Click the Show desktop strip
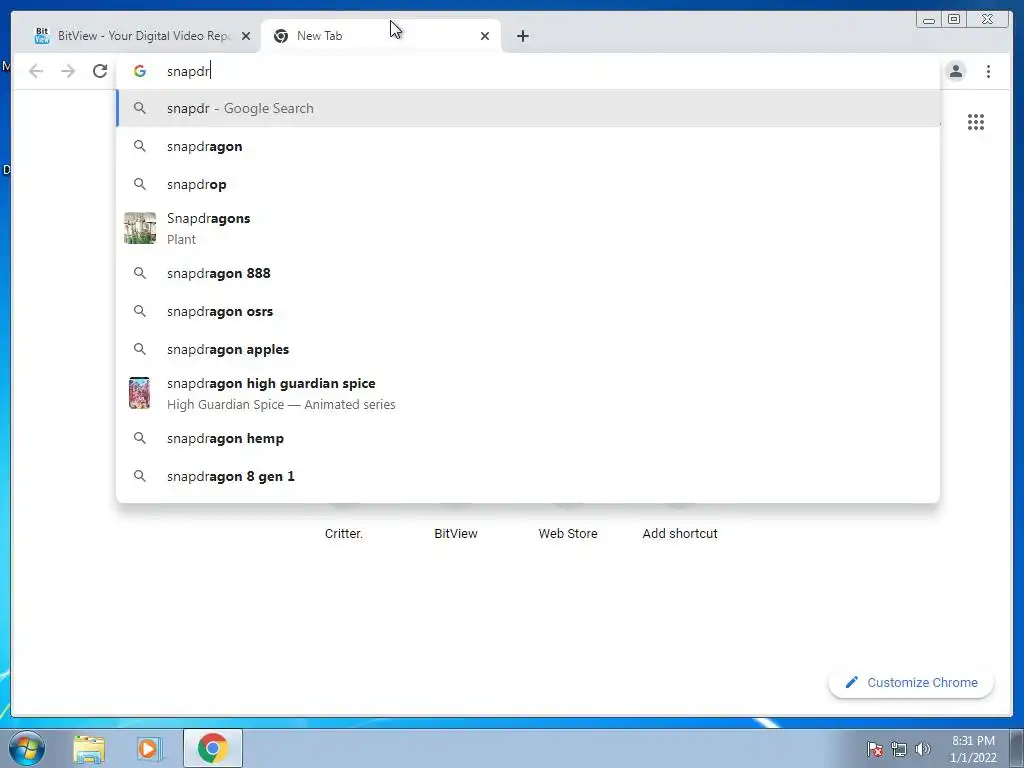1024x768 pixels. click(x=1017, y=748)
